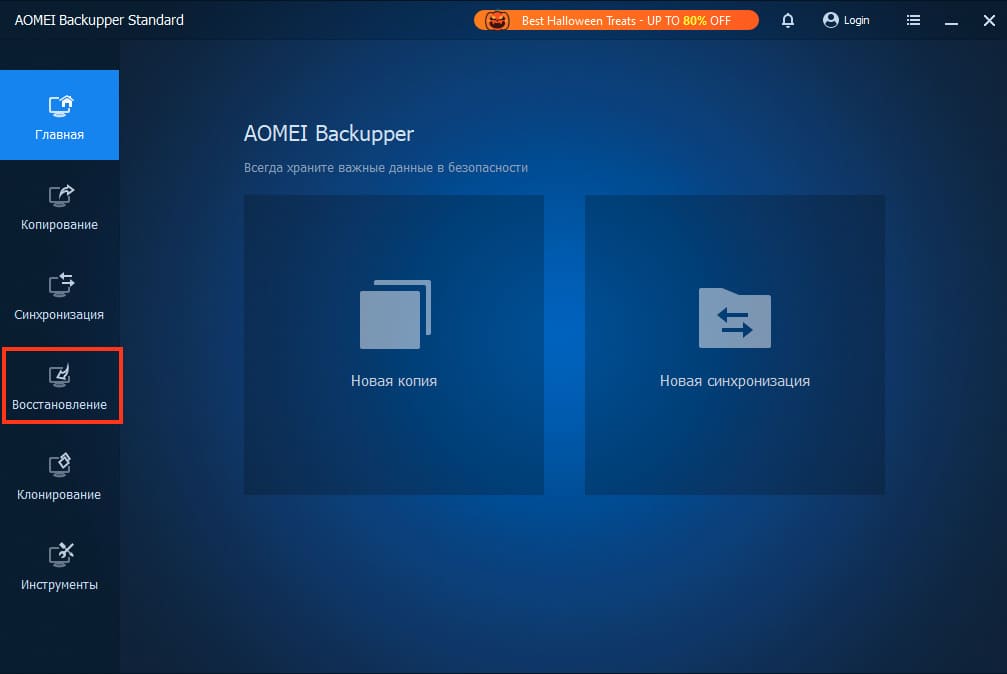Viewport: 1007px width, 674px height.
Task: Open the Копирование backup section
Action: point(59,206)
